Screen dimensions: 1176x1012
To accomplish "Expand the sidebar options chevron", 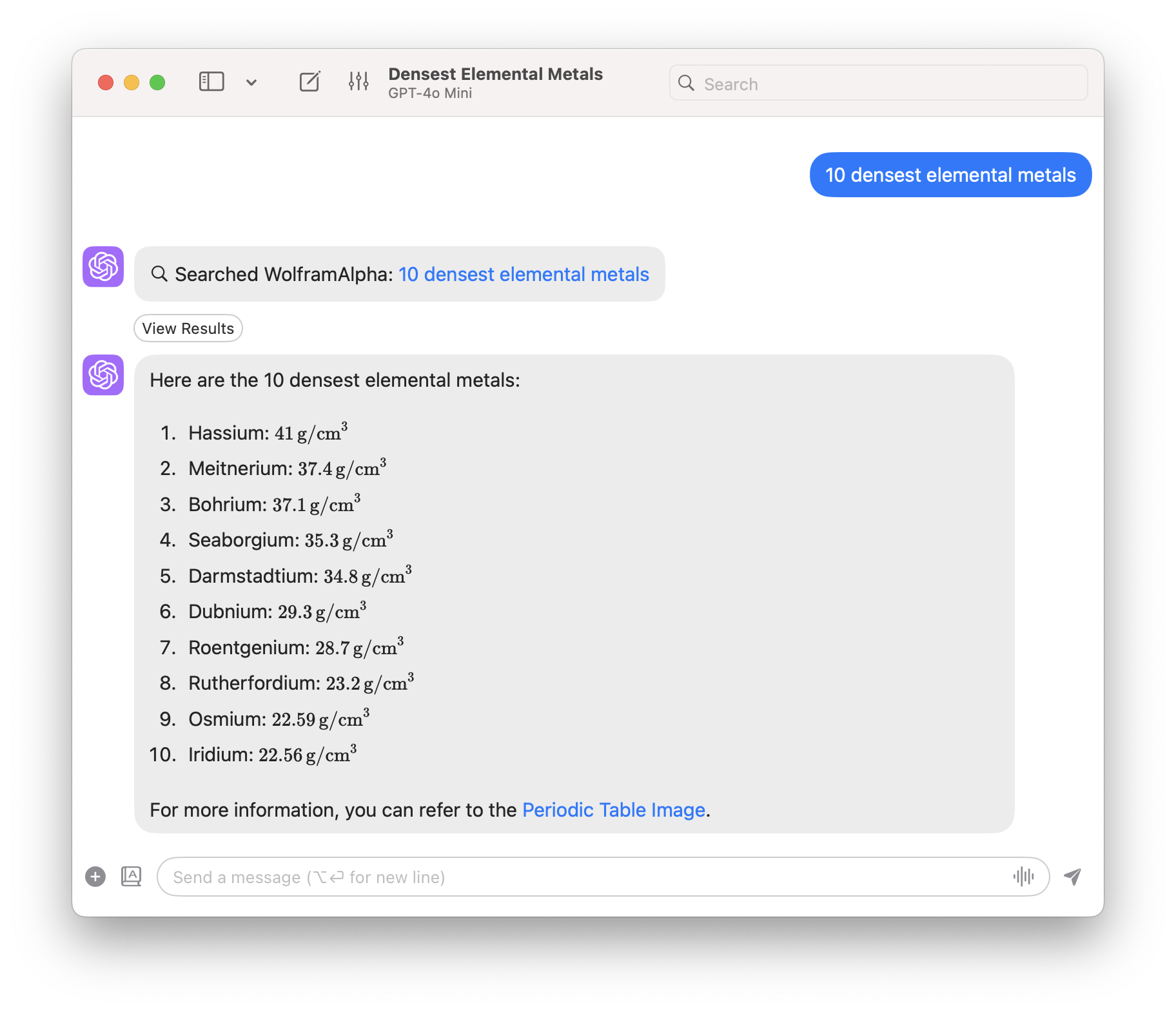I will (251, 83).
